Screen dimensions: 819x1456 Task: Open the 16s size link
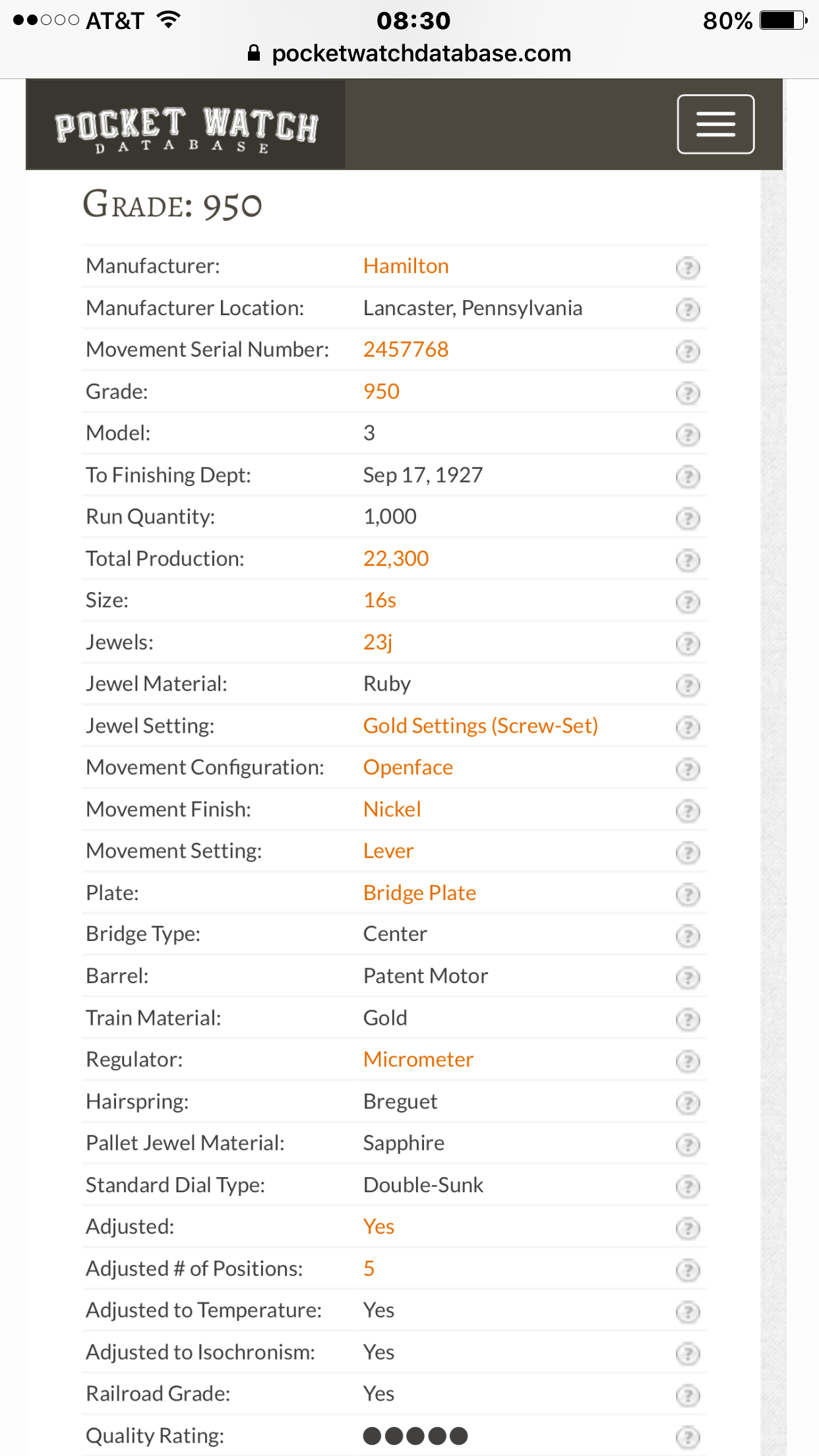[379, 600]
